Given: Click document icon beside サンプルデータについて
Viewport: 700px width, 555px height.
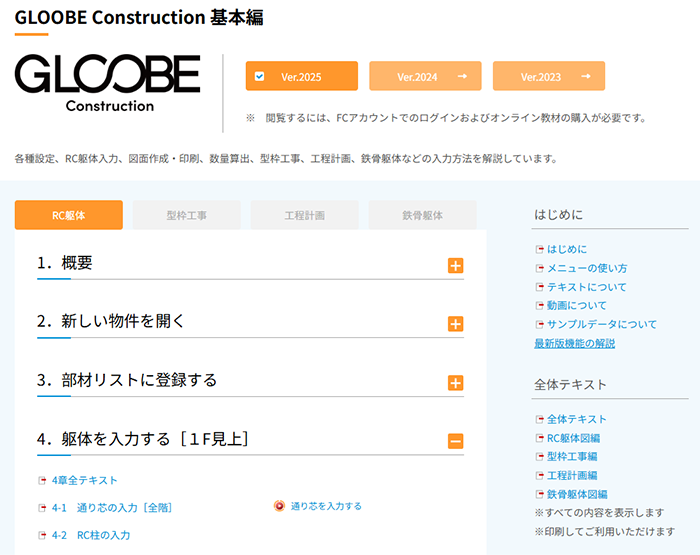Looking at the screenshot, I should click(x=539, y=324).
